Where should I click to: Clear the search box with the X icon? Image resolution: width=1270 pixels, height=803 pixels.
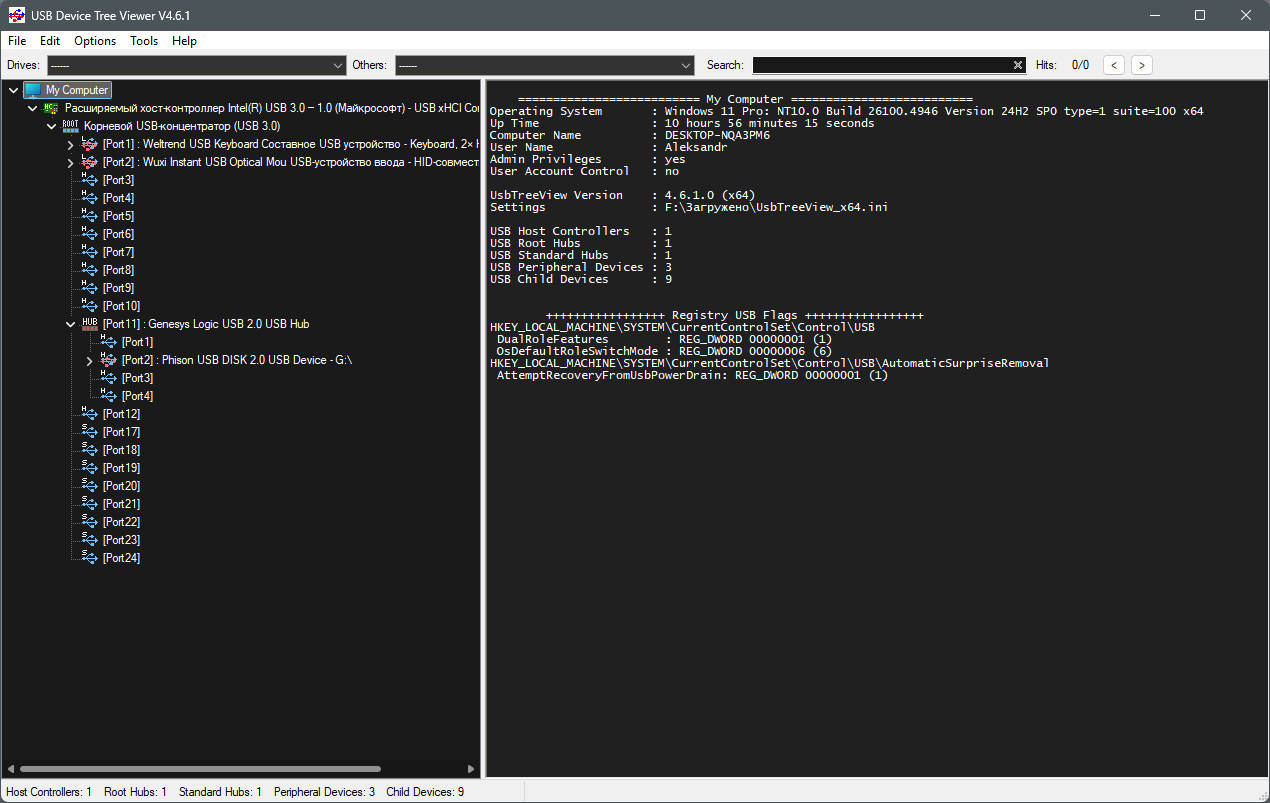[1018, 65]
